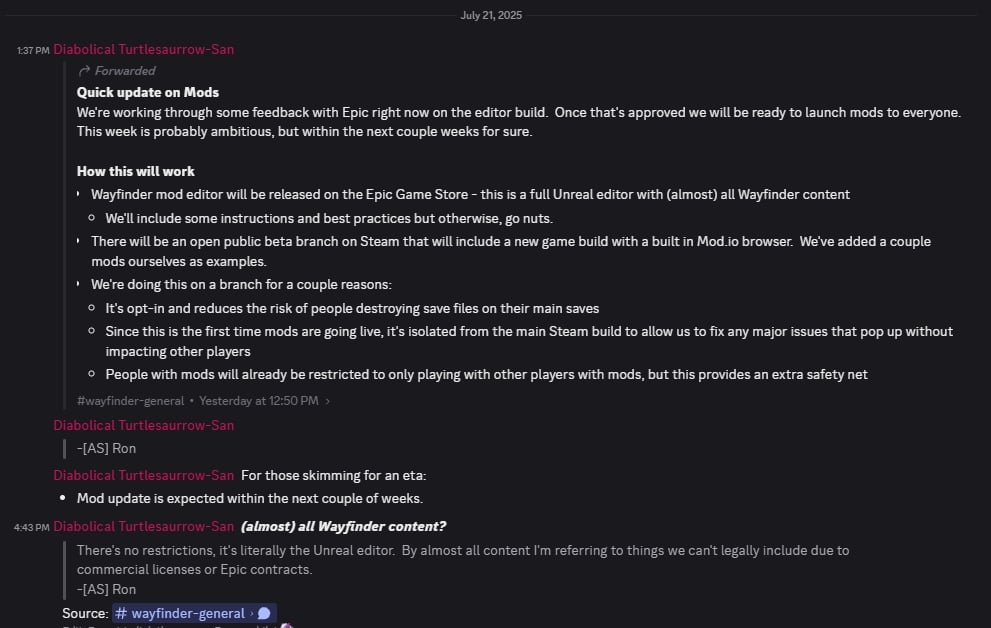This screenshot has height=628, width=991.
Task: Click the speech bubble icon beside wayfinder-general
Action: point(264,613)
